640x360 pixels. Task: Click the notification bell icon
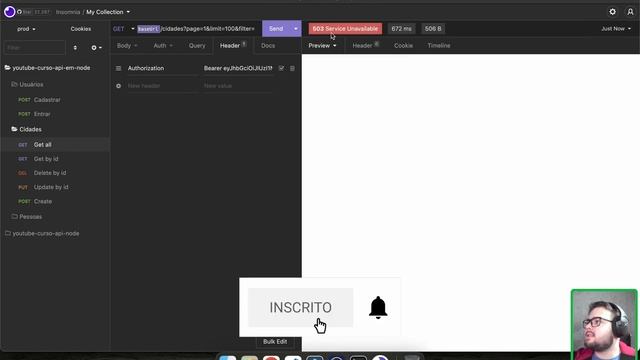click(378, 307)
